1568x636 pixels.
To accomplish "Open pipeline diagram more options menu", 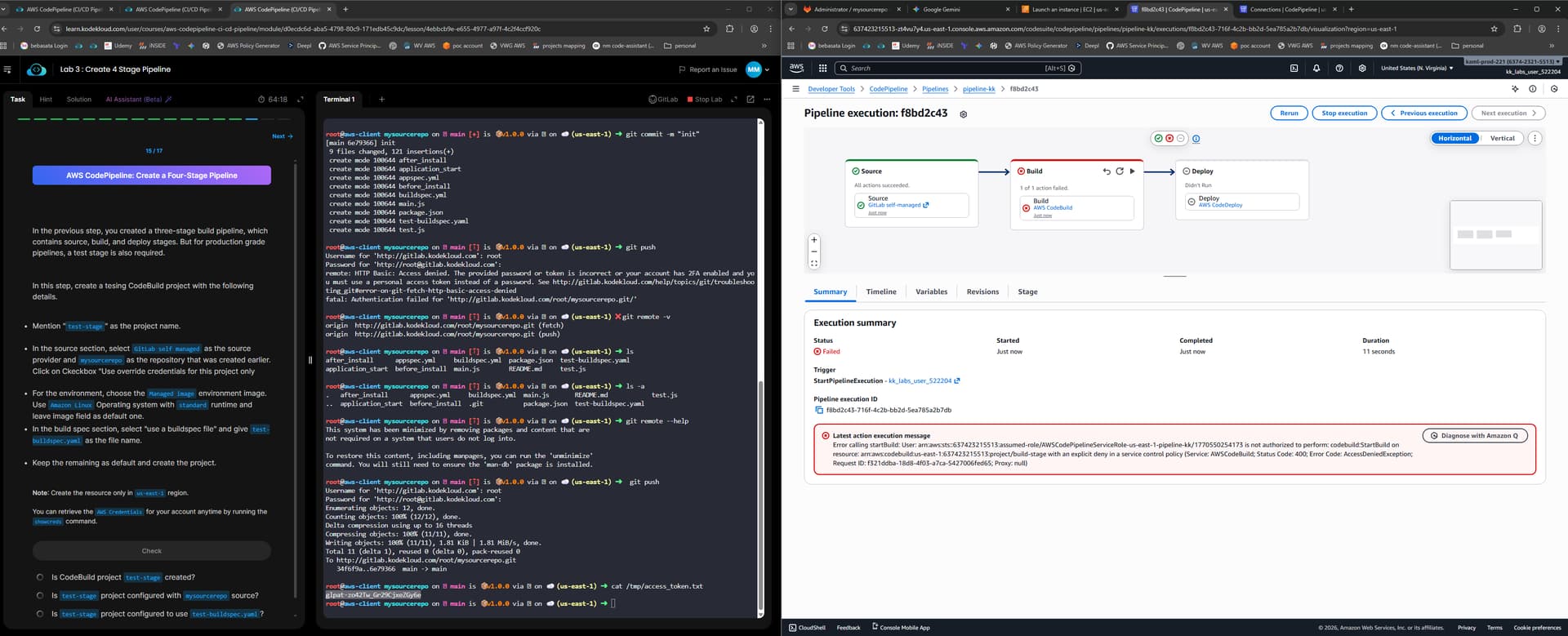I will click(1535, 139).
